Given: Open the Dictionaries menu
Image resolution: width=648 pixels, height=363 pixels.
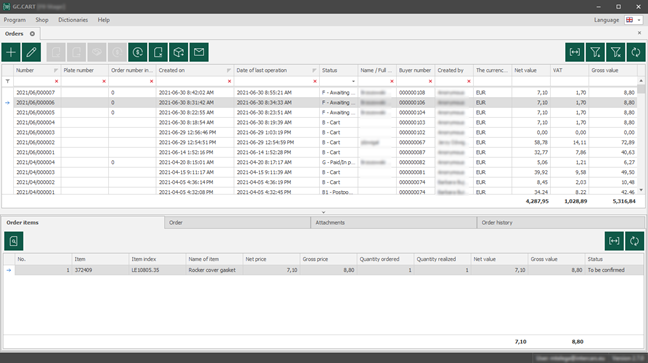Looking at the screenshot, I should click(73, 20).
